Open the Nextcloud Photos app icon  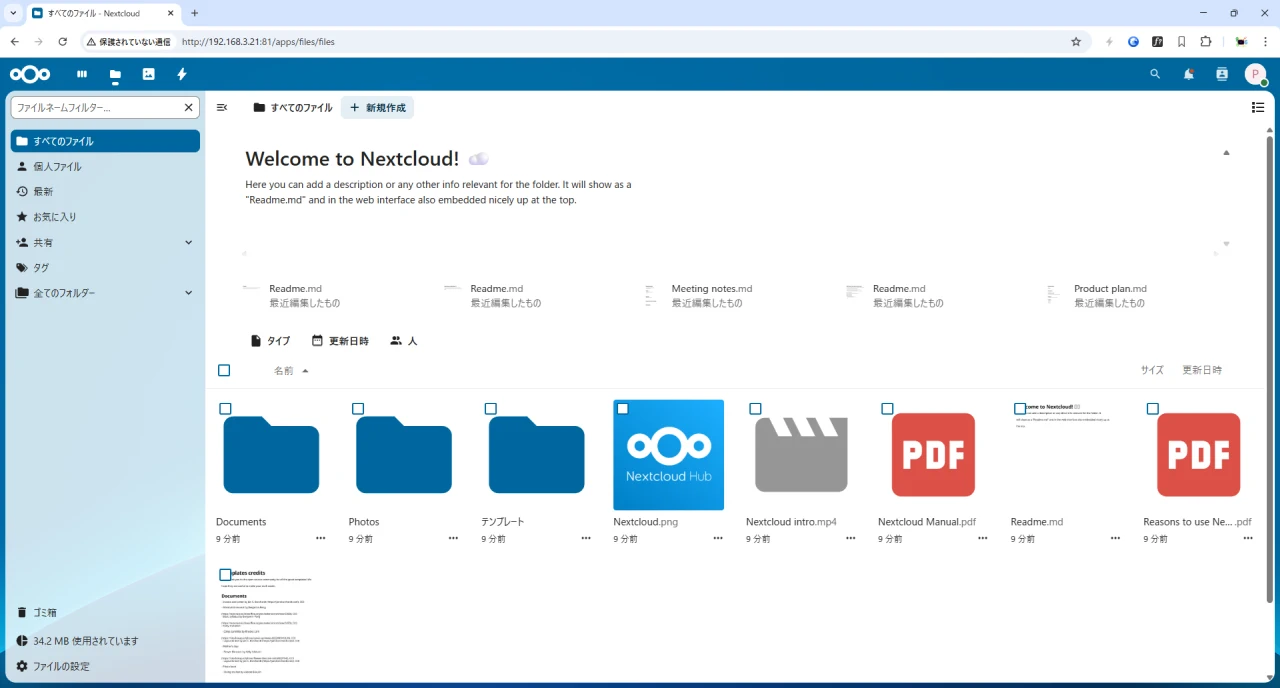click(149, 74)
